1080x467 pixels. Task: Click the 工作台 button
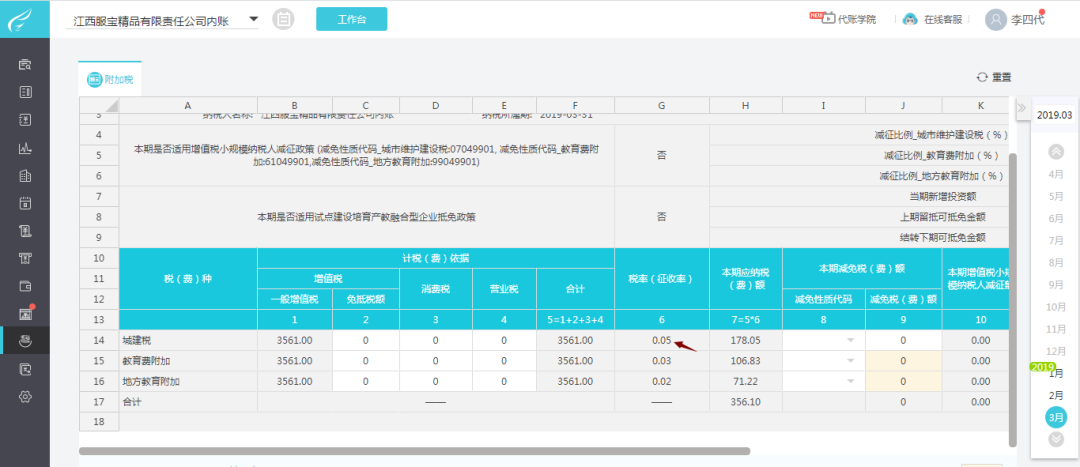pyautogui.click(x=351, y=19)
